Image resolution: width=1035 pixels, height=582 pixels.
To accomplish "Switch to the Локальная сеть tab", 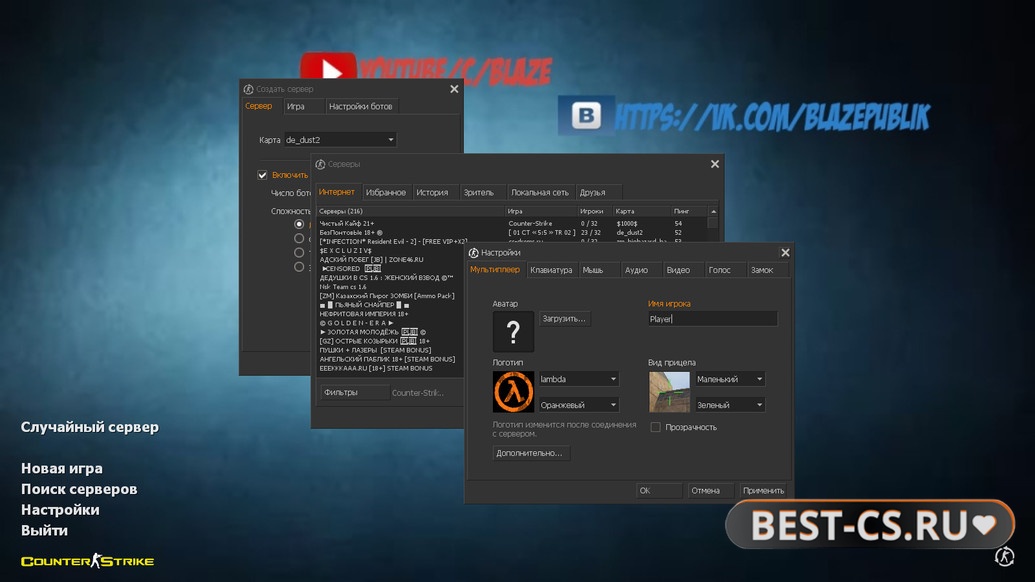I will pyautogui.click(x=539, y=193).
